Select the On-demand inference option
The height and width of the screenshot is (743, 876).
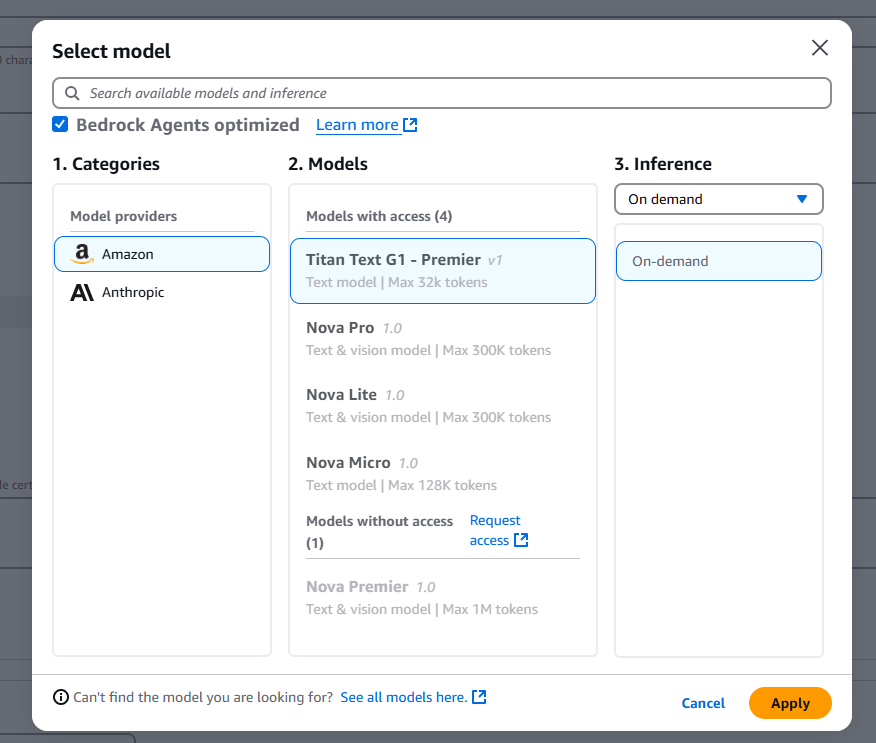(x=718, y=260)
